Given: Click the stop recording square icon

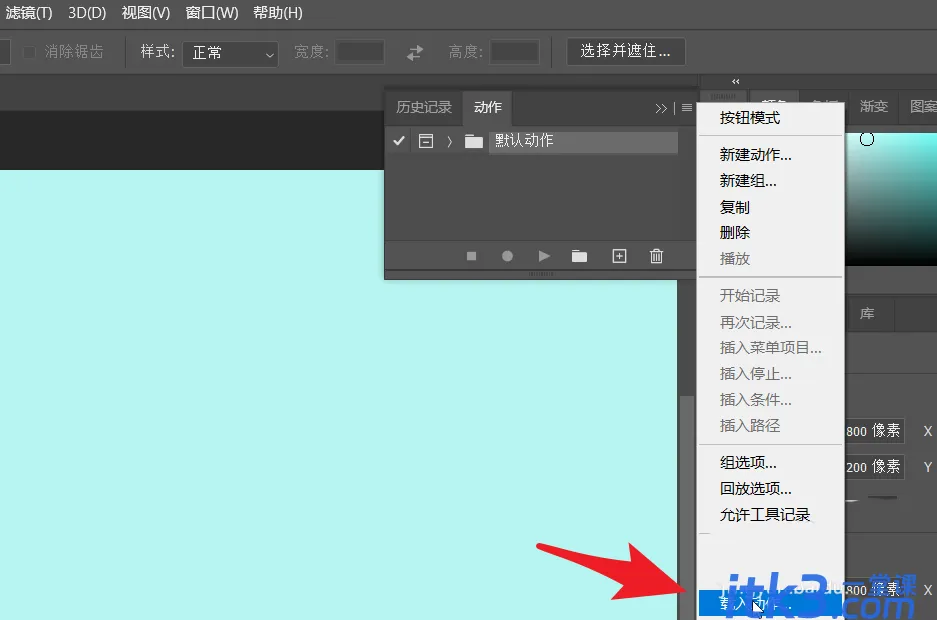Looking at the screenshot, I should point(471,256).
